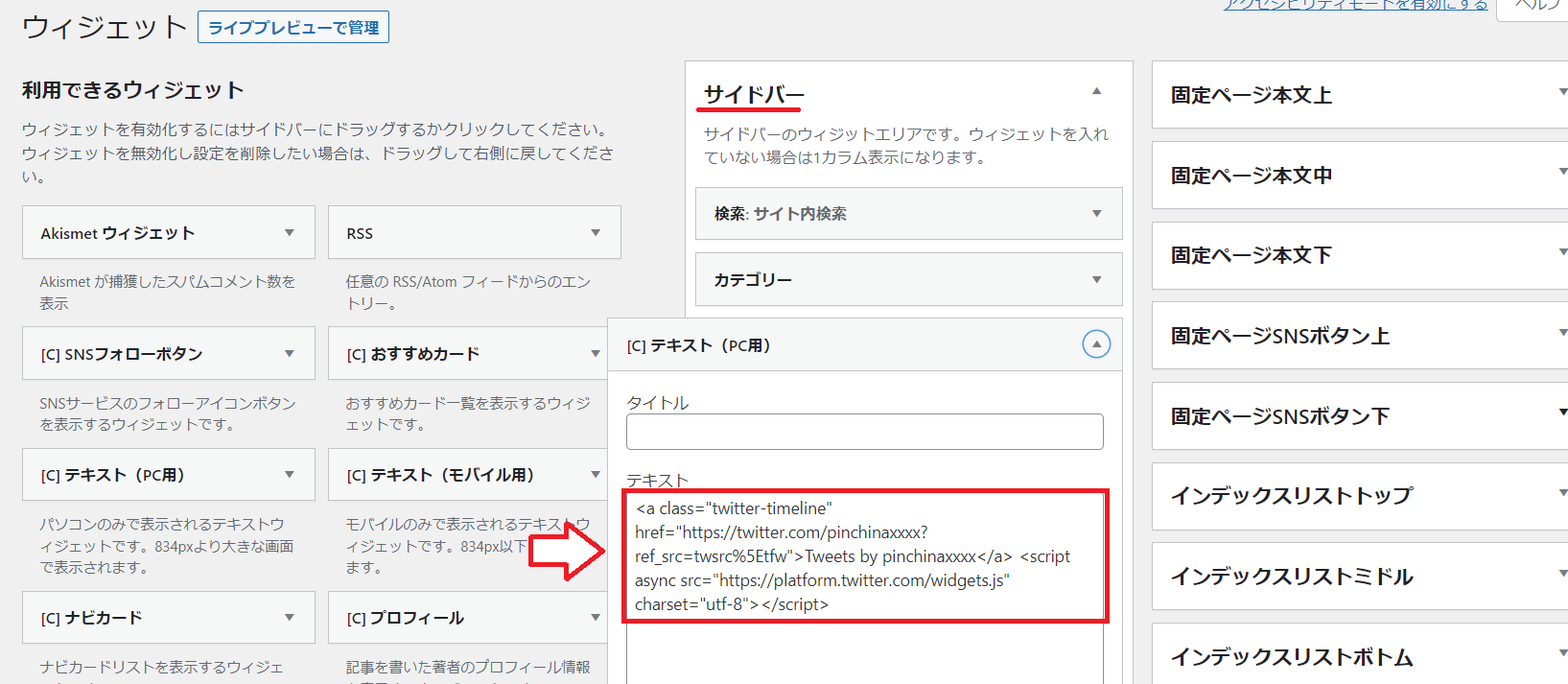Click the タイトル input field
The height and width of the screenshot is (684, 1568).
point(865,432)
